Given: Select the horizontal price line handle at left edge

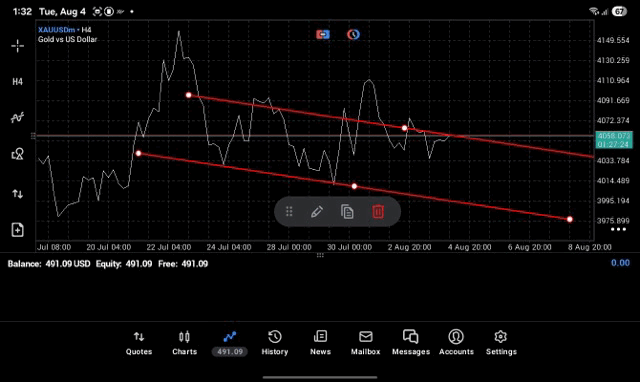Looking at the screenshot, I should [33, 136].
